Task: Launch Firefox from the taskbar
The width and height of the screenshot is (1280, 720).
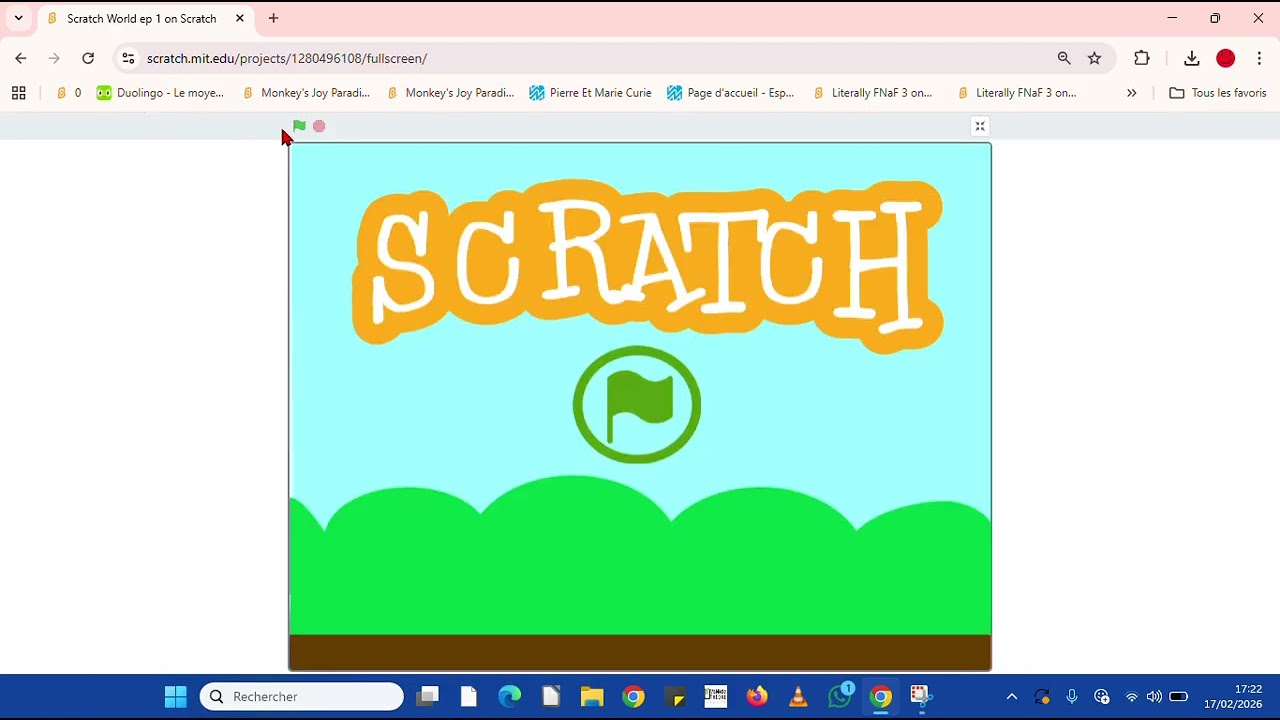Action: coord(757,696)
